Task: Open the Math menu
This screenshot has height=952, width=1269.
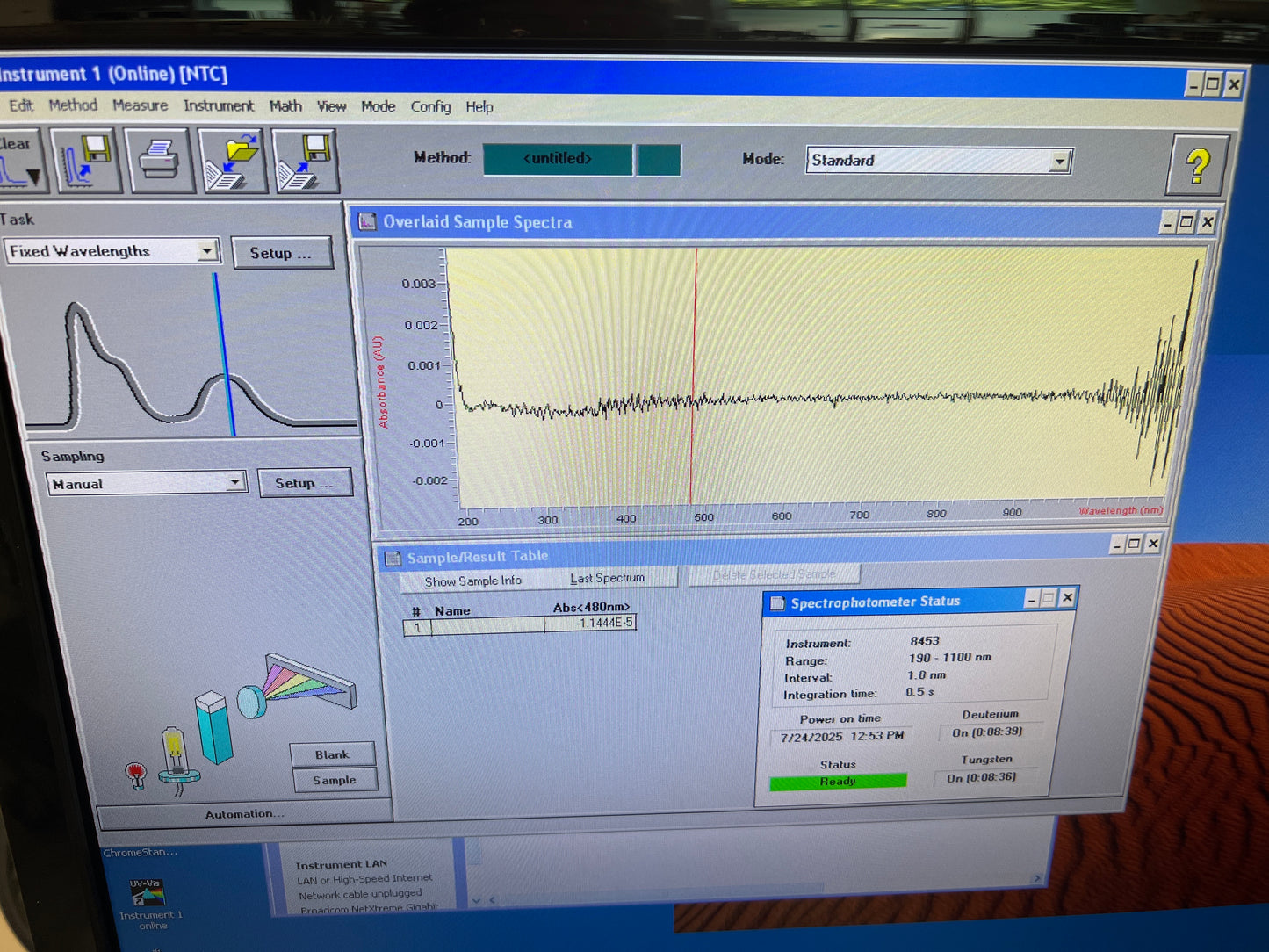Action: tap(285, 106)
